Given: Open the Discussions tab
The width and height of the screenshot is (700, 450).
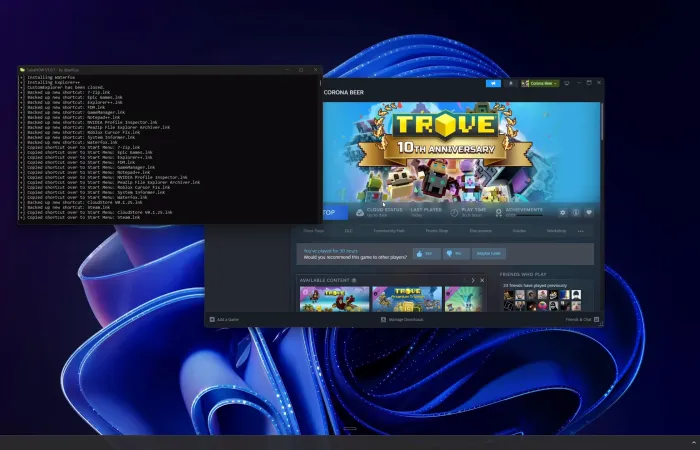Looking at the screenshot, I should click(480, 231).
